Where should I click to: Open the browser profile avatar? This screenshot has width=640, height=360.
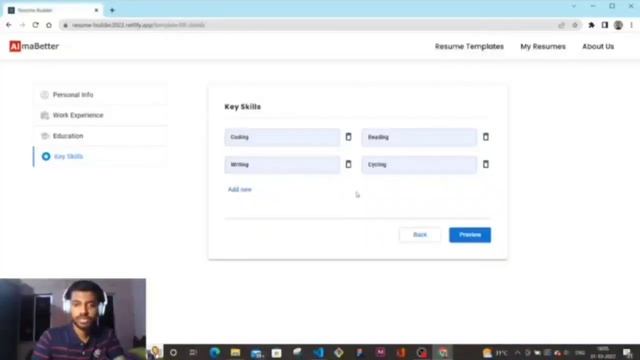click(618, 25)
